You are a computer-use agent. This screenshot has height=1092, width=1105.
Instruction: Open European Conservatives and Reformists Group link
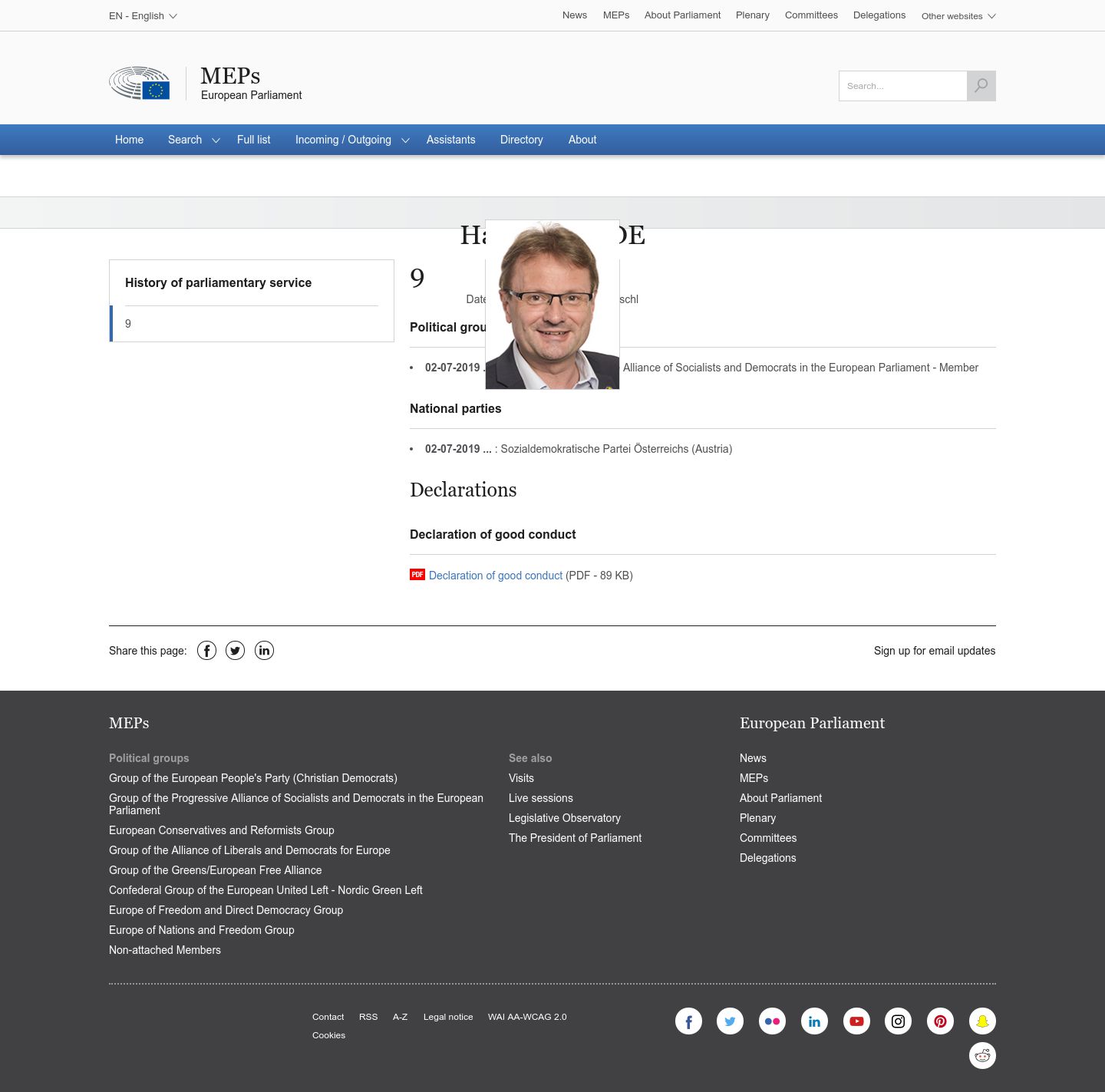[x=222, y=830]
